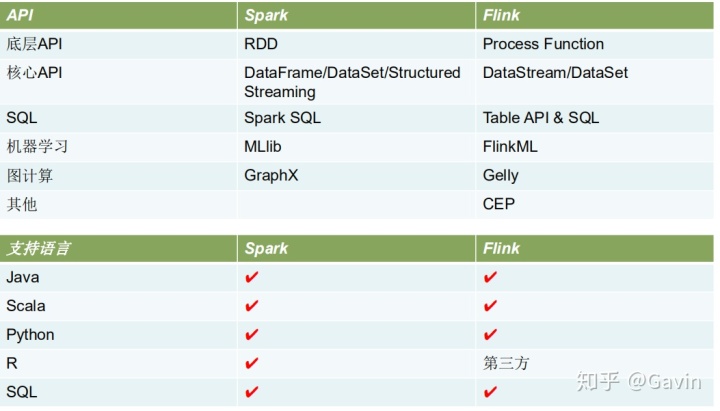Select the 'Java' row label
Screen dimensions: 720x411
22,277
